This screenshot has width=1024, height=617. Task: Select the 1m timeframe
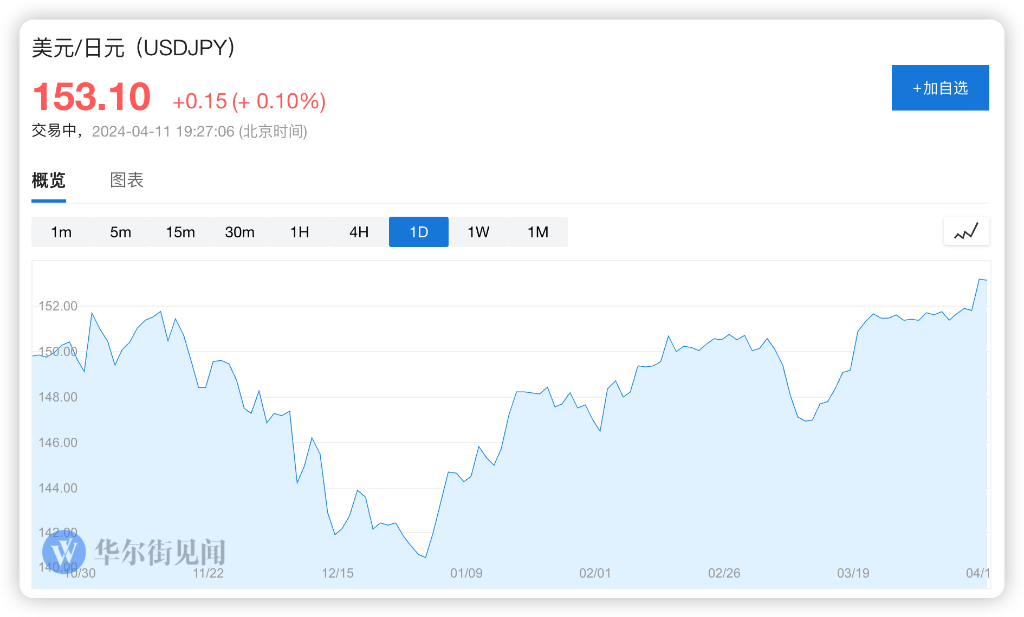(61, 232)
